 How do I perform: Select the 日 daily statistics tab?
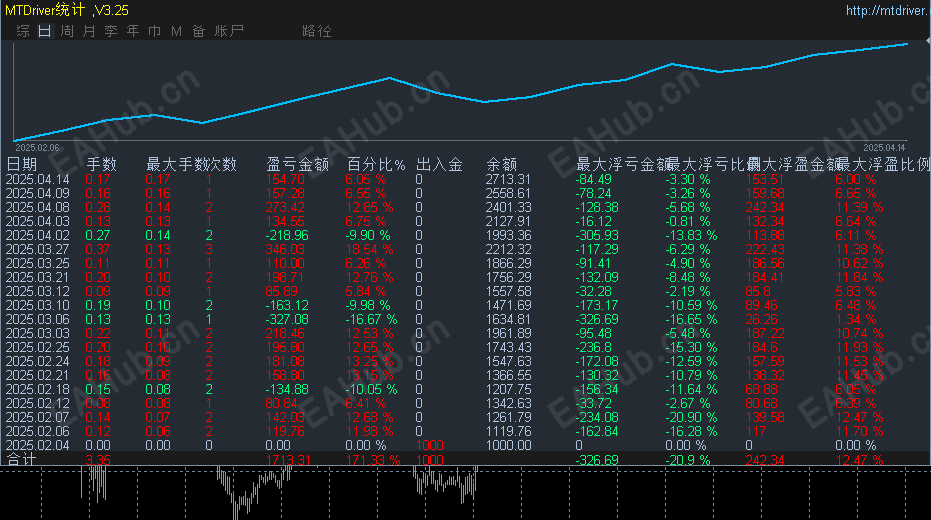[45, 31]
